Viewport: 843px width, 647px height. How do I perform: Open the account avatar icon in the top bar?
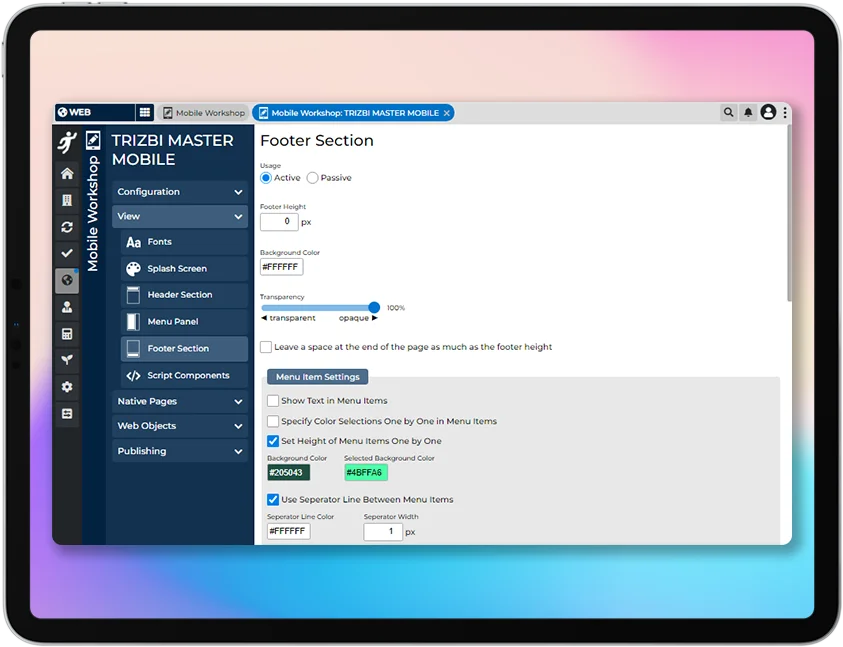coord(768,113)
